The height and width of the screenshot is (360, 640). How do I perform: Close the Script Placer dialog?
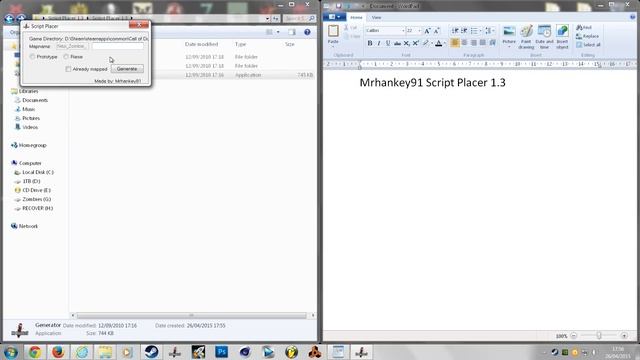[x=139, y=25]
